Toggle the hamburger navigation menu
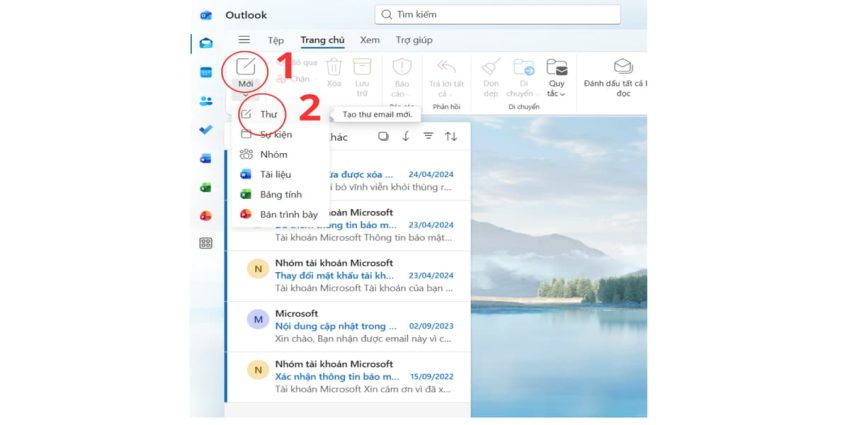The image size is (850, 425). 244,40
